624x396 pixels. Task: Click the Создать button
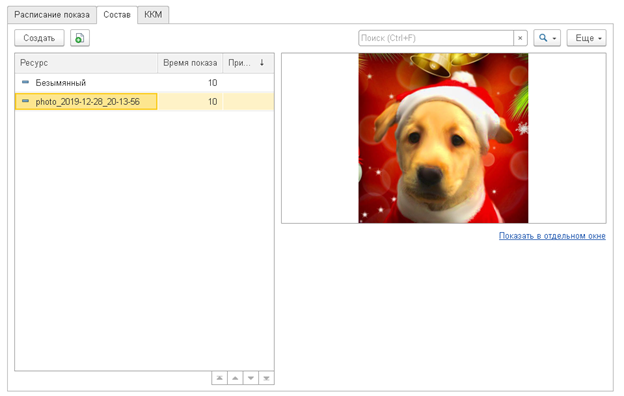coord(39,38)
